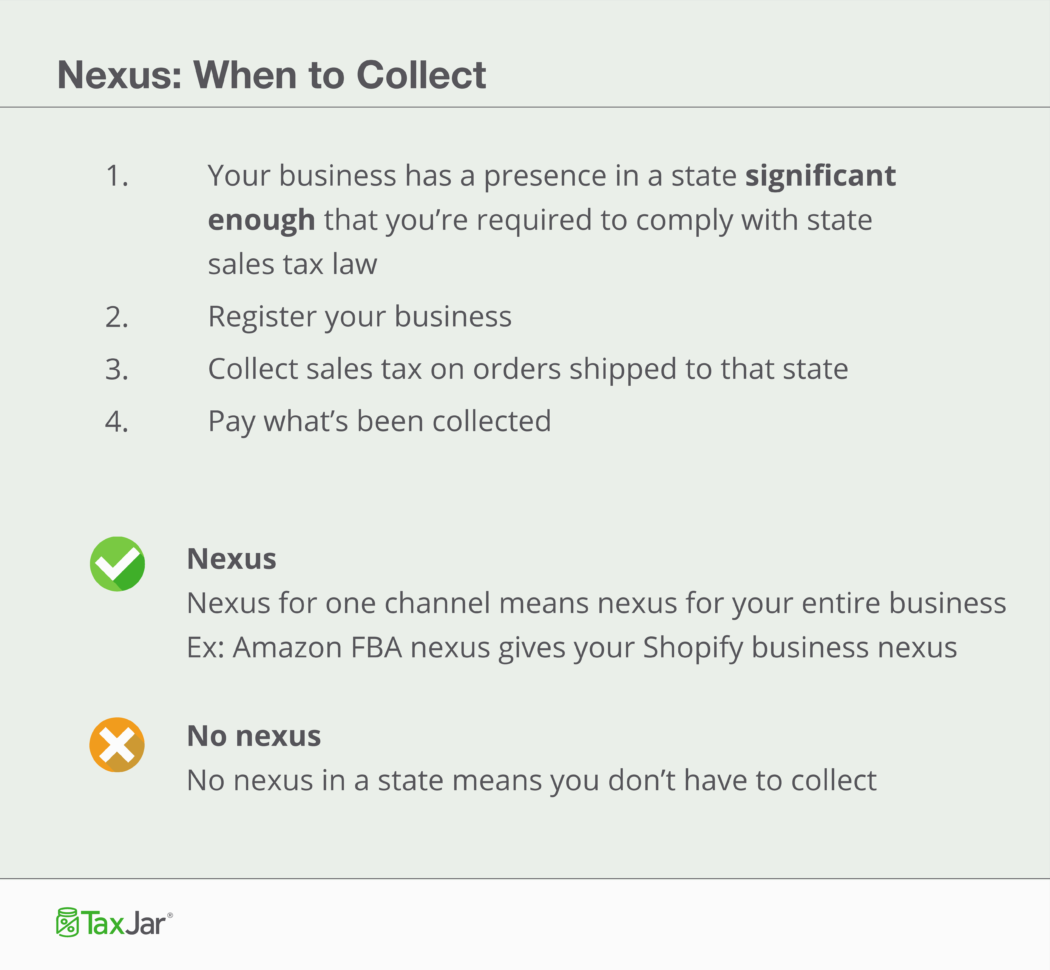Select 'Collect sales tax on orders' line

click(527, 369)
